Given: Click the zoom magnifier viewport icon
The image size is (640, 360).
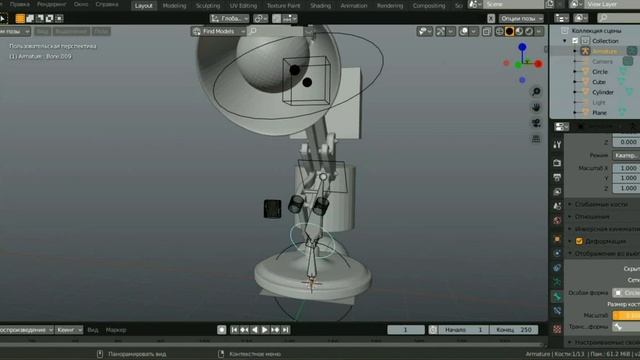Looking at the screenshot, I should click(x=536, y=91).
